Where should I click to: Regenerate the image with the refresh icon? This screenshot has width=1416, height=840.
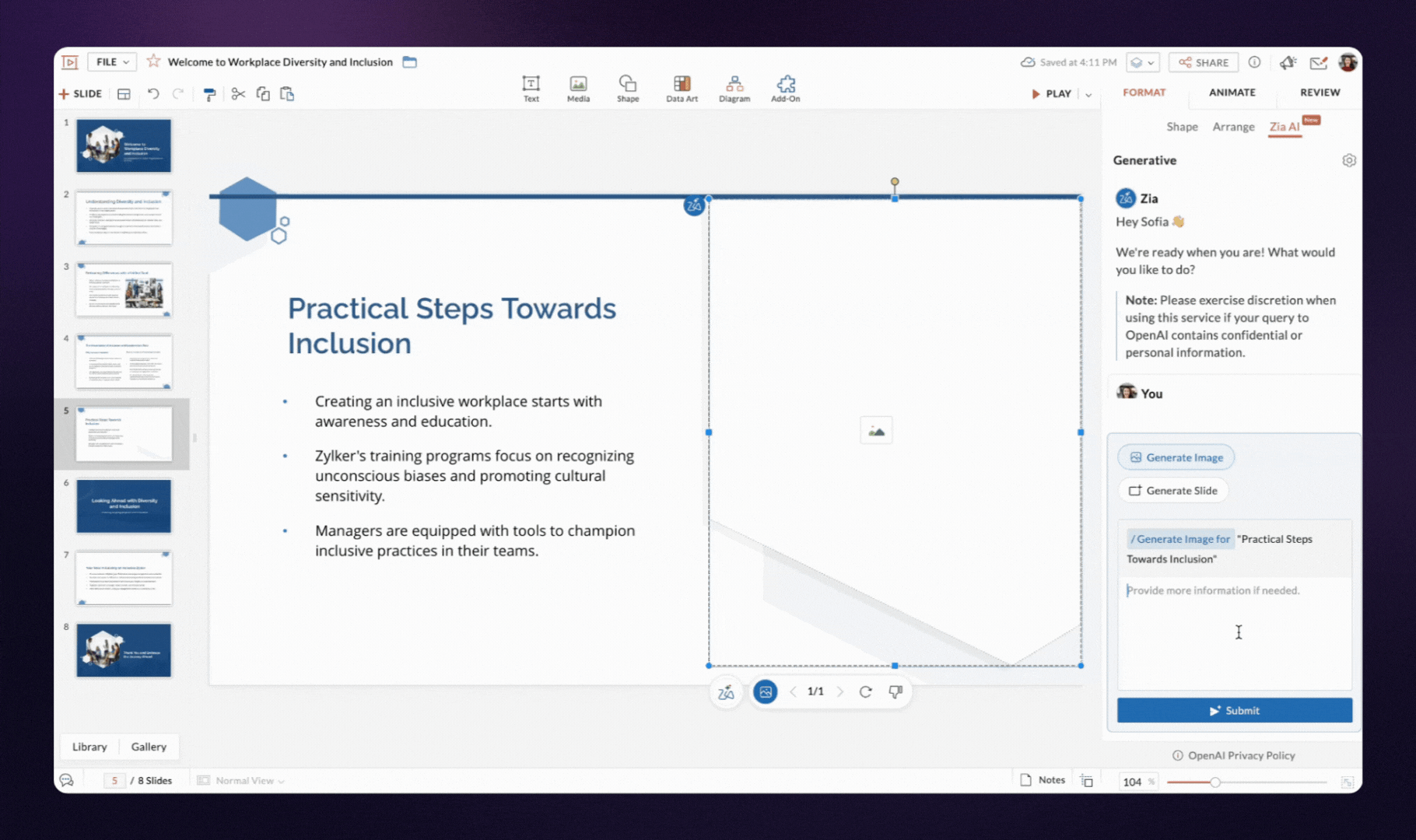click(x=865, y=691)
